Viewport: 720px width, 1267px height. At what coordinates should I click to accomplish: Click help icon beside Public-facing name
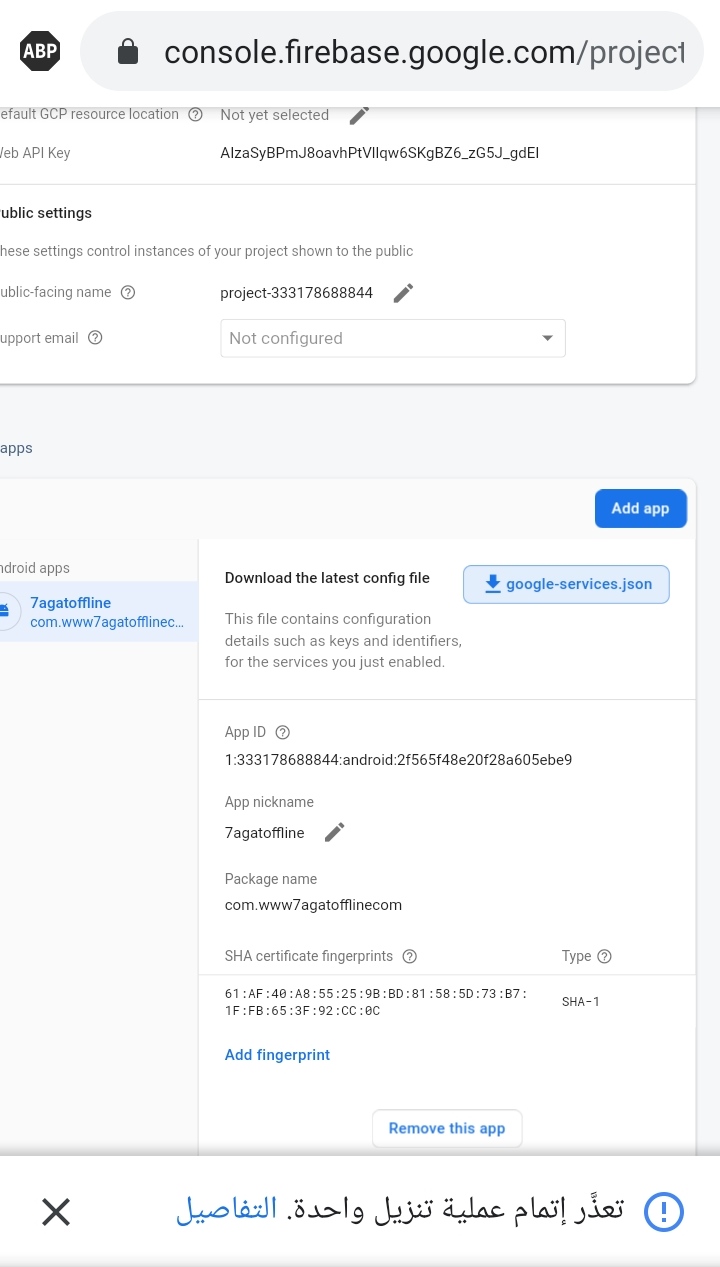(x=128, y=293)
